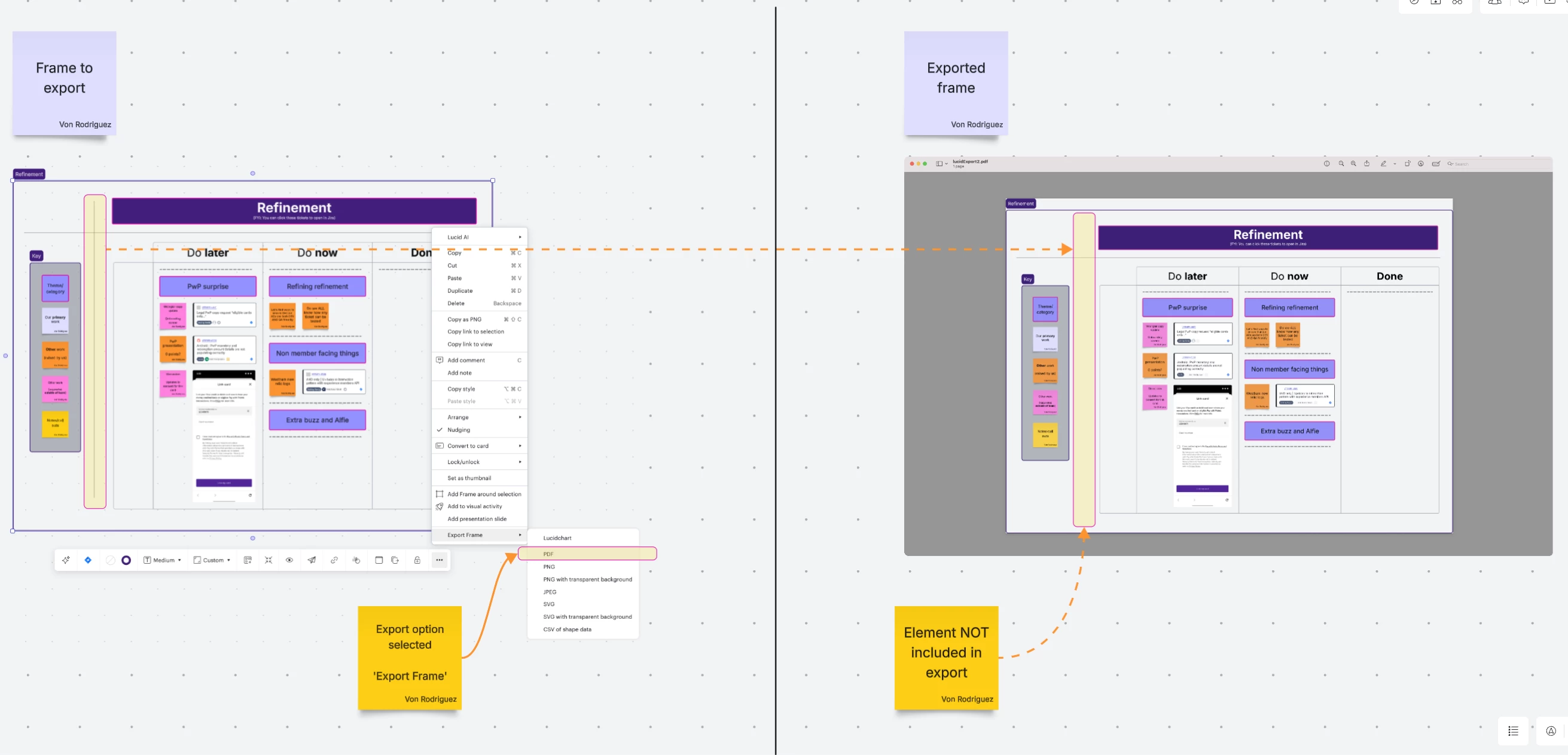Screen dimensions: 1568x755
Task: Click the purple ring border color swatch
Action: (x=126, y=560)
